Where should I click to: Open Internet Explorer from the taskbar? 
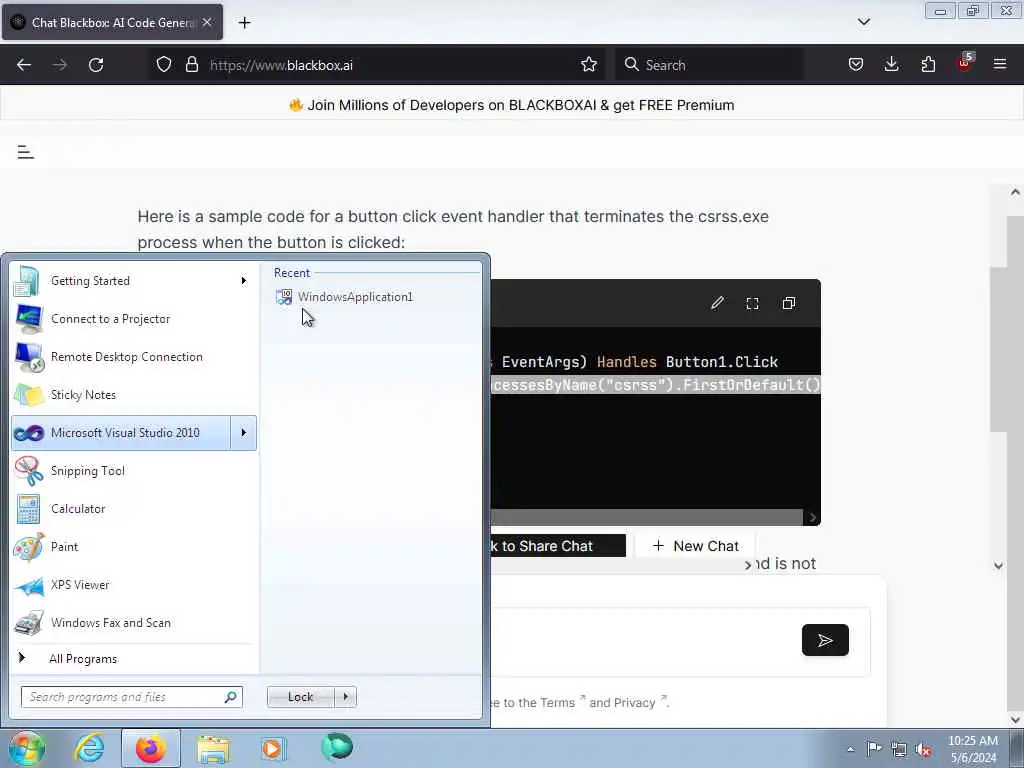point(89,748)
